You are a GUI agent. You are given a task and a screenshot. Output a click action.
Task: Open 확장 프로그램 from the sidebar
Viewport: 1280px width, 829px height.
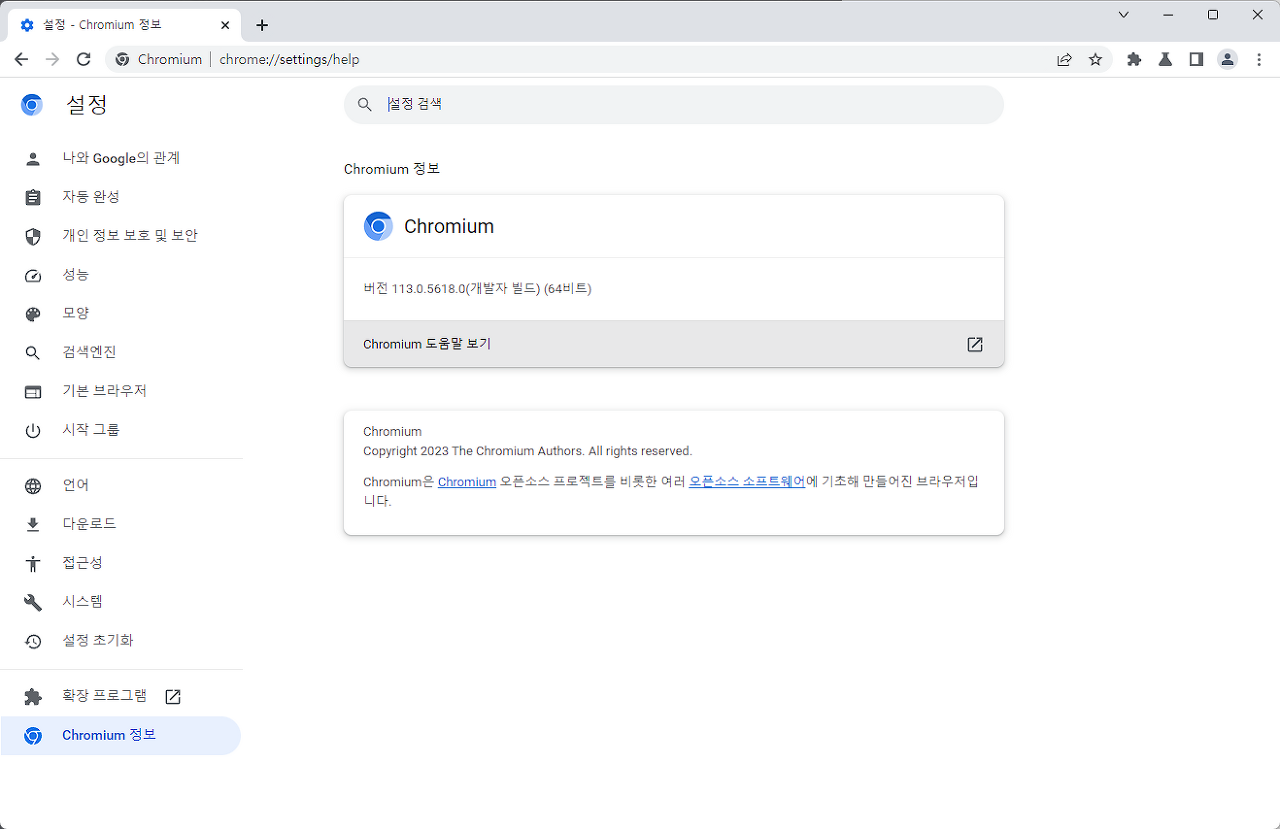[x=121, y=697]
